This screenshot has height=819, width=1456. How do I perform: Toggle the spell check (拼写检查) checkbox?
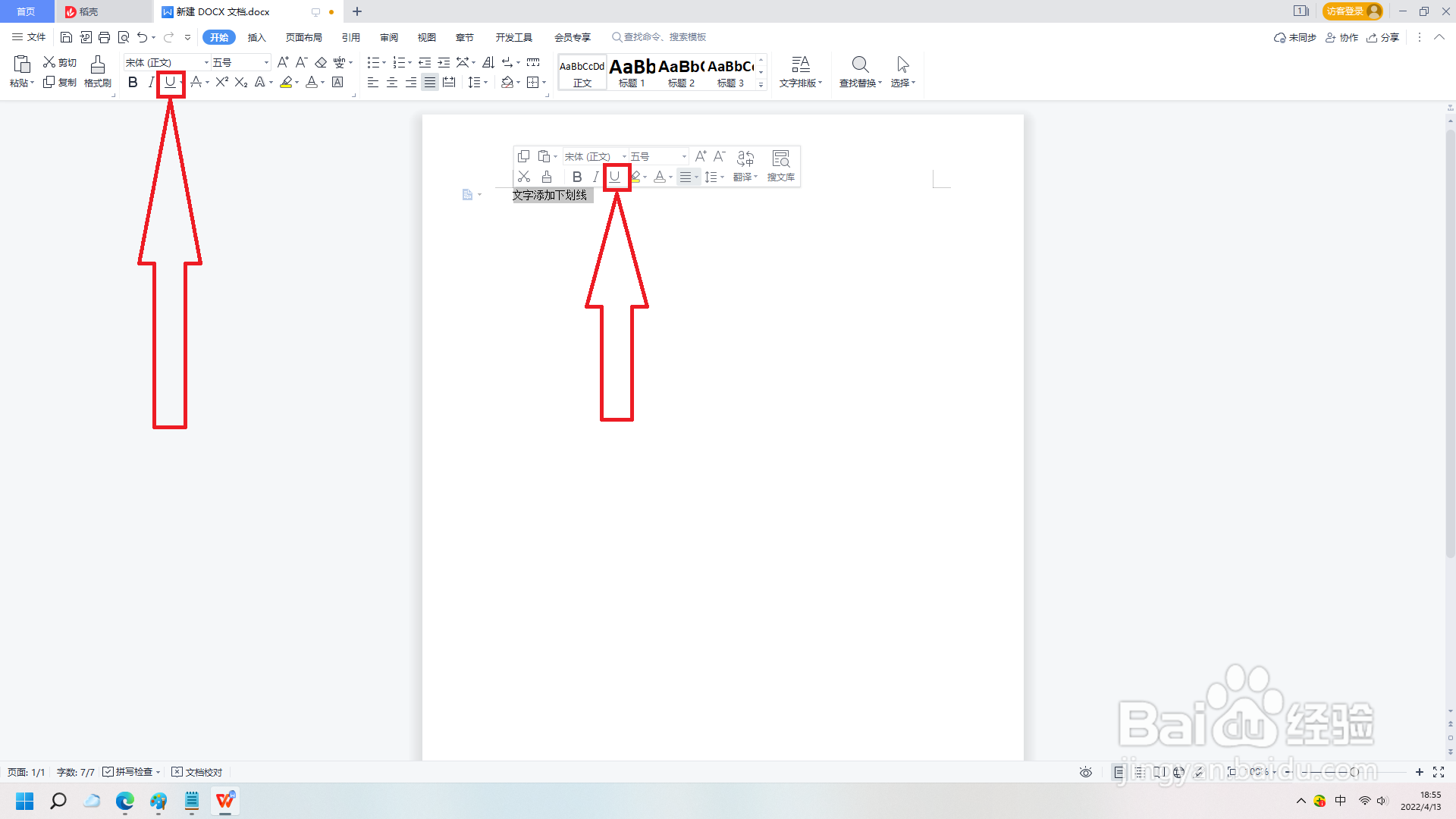tap(108, 772)
